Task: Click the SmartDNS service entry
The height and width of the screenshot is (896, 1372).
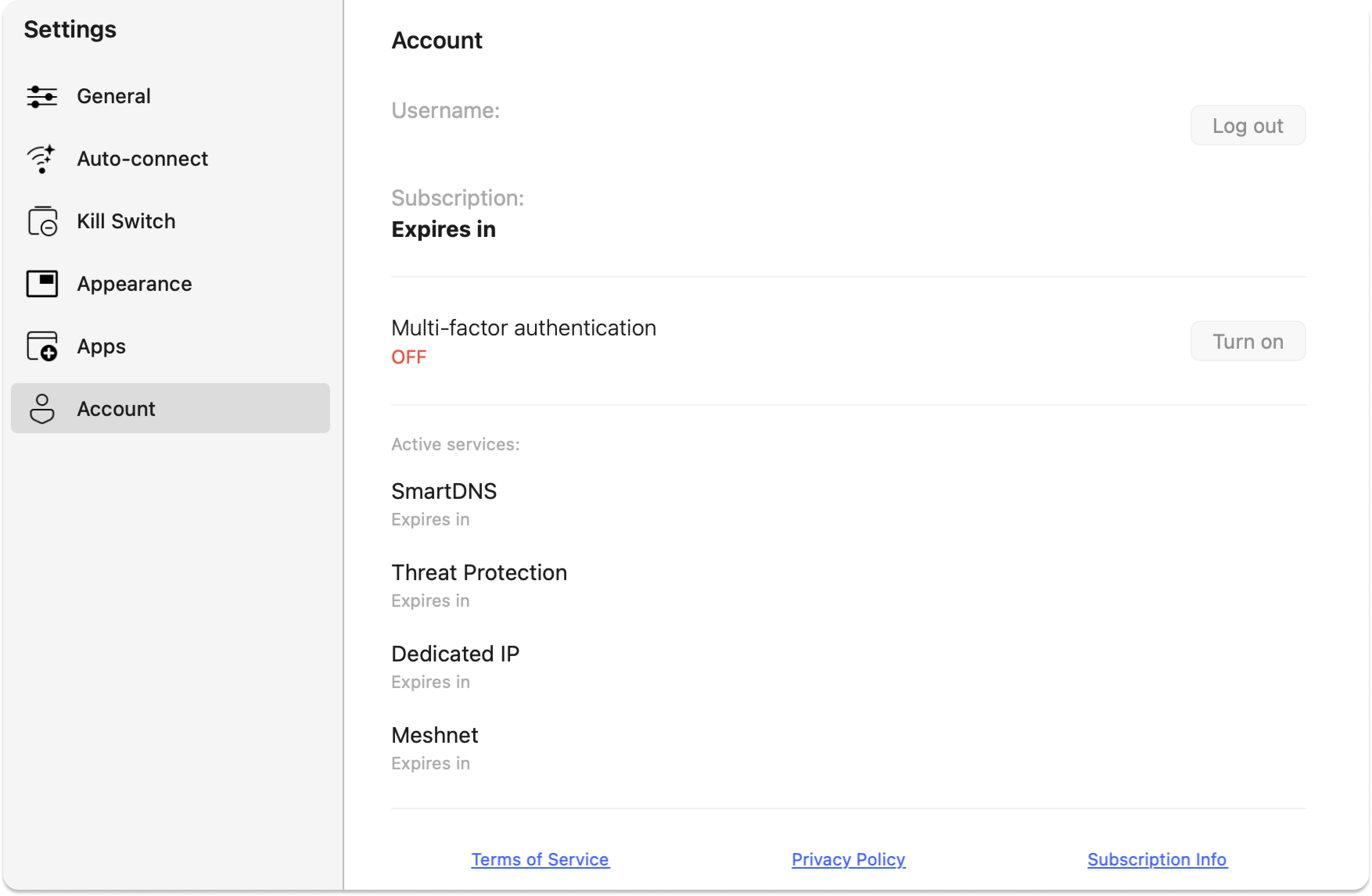Action: click(444, 491)
